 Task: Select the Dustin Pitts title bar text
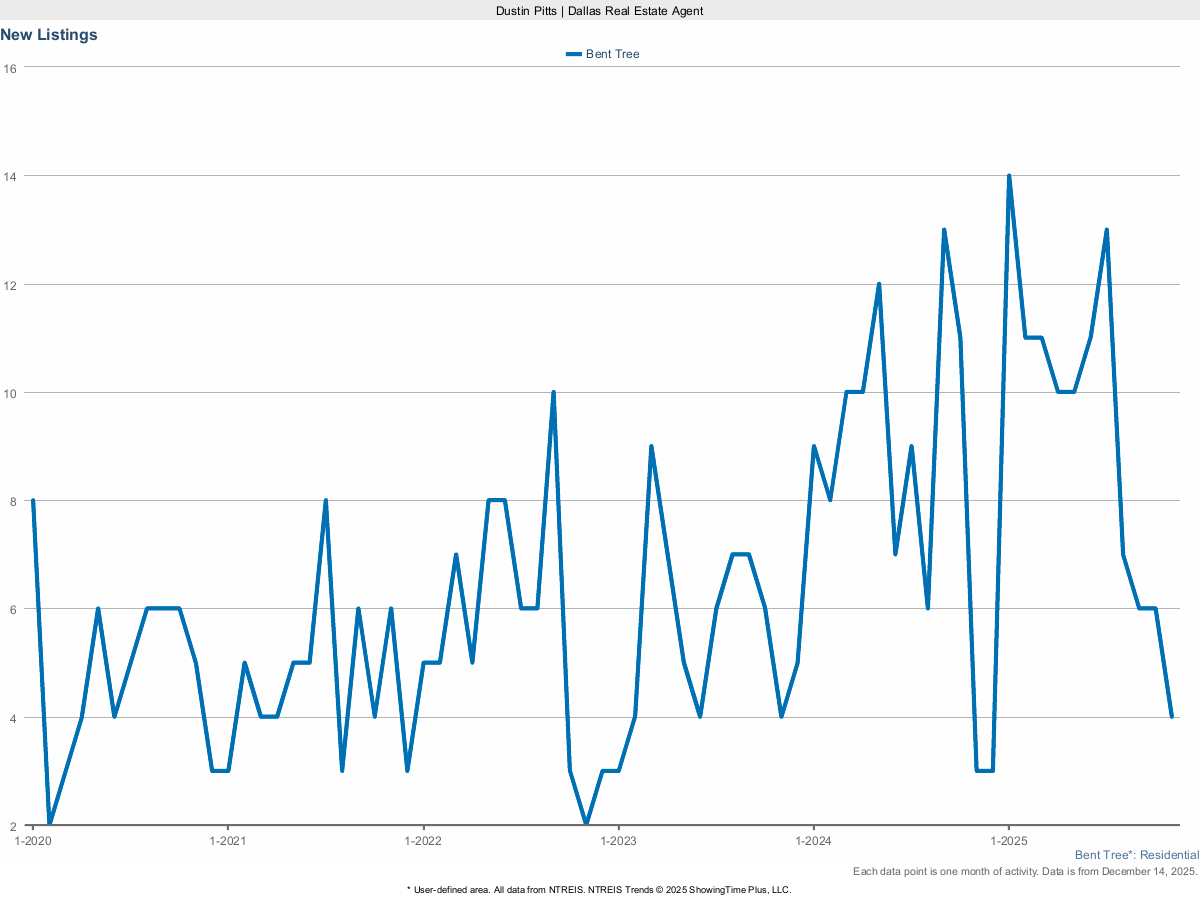[x=599, y=11]
